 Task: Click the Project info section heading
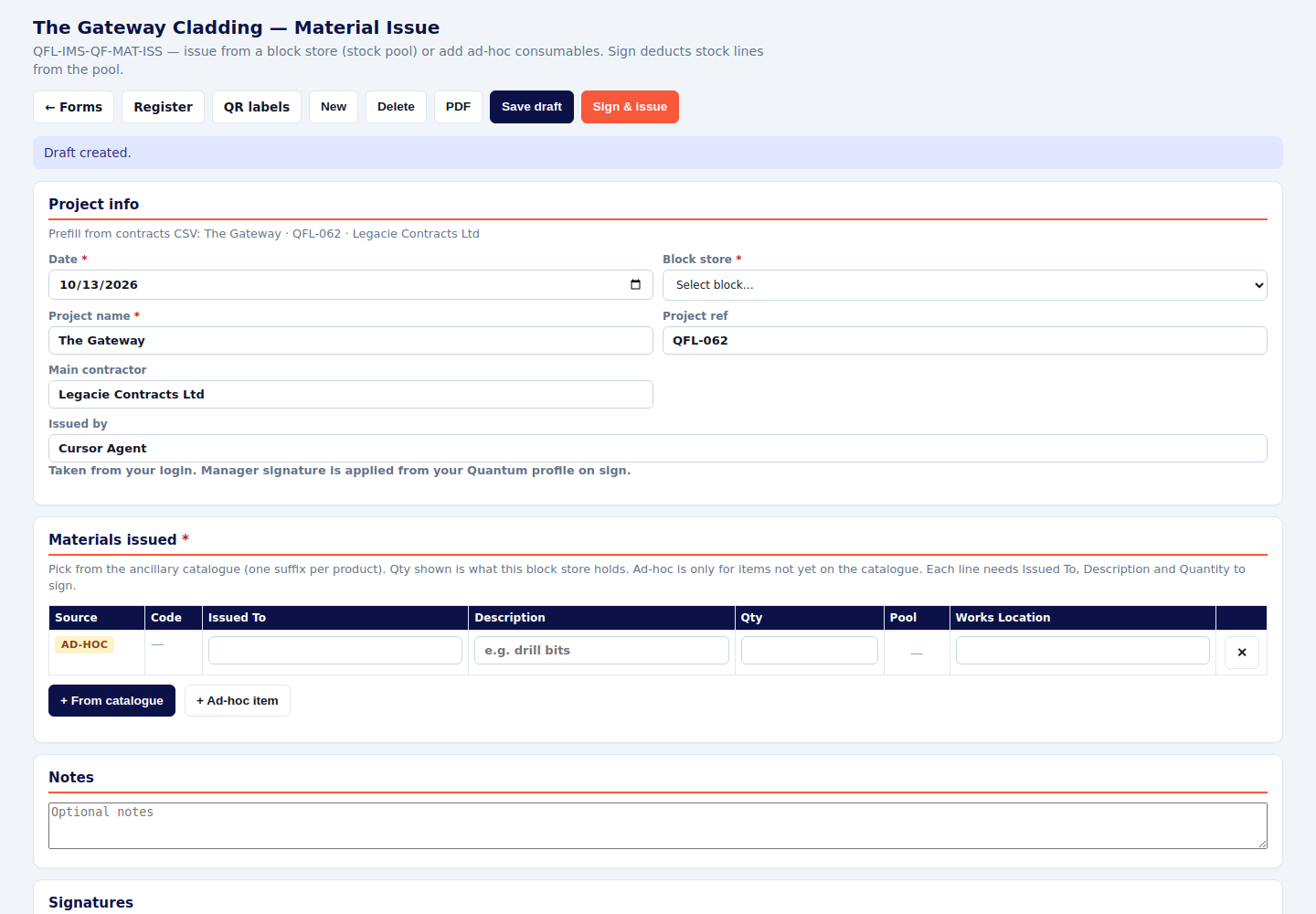(x=94, y=205)
